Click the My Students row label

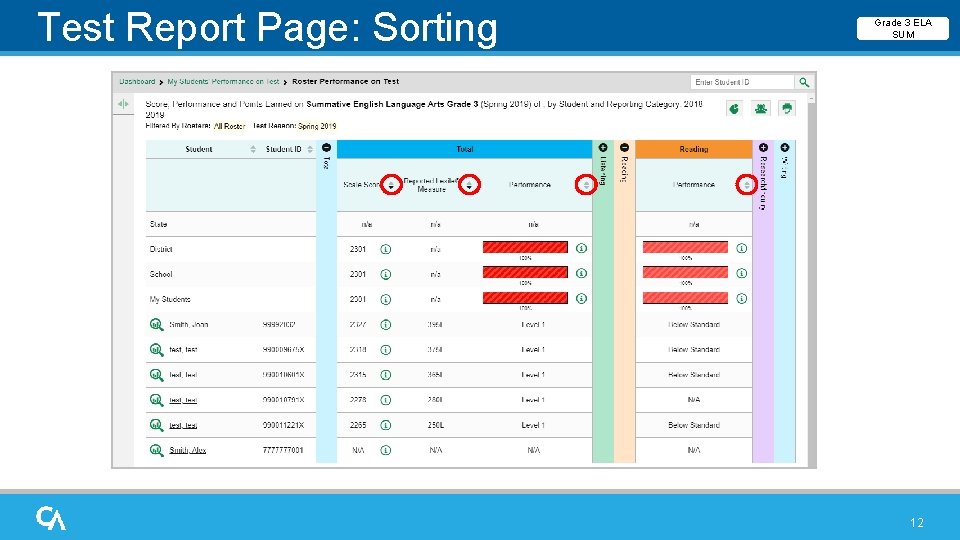pyautogui.click(x=170, y=299)
